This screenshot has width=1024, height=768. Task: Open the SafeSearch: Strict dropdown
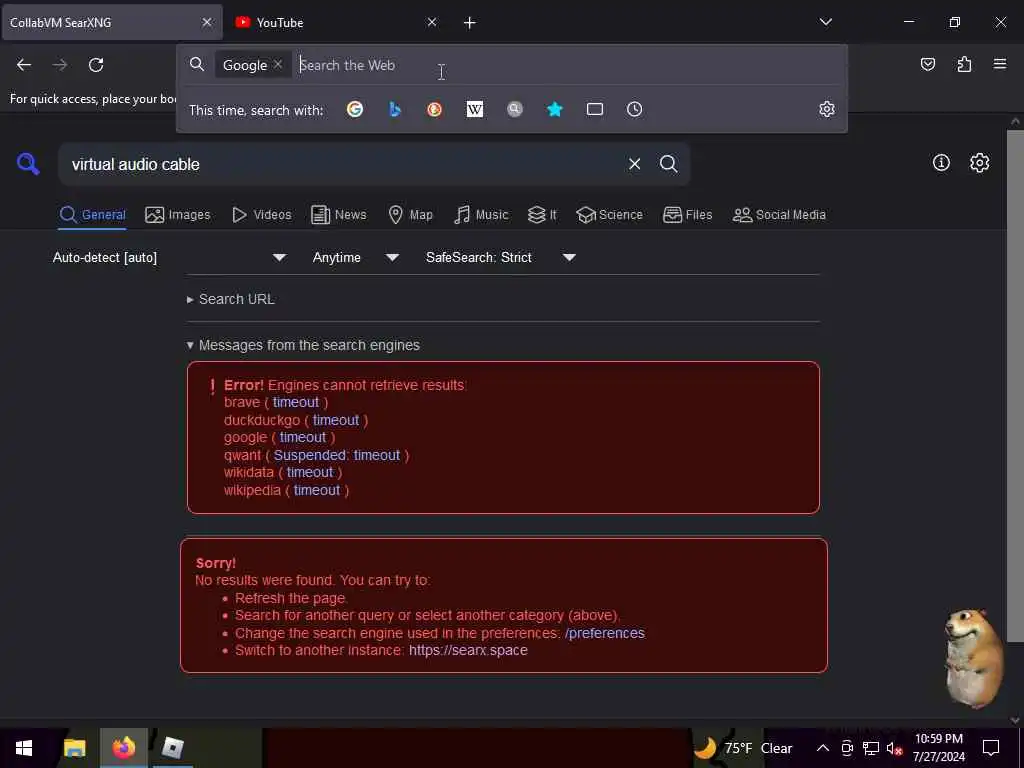pos(501,257)
